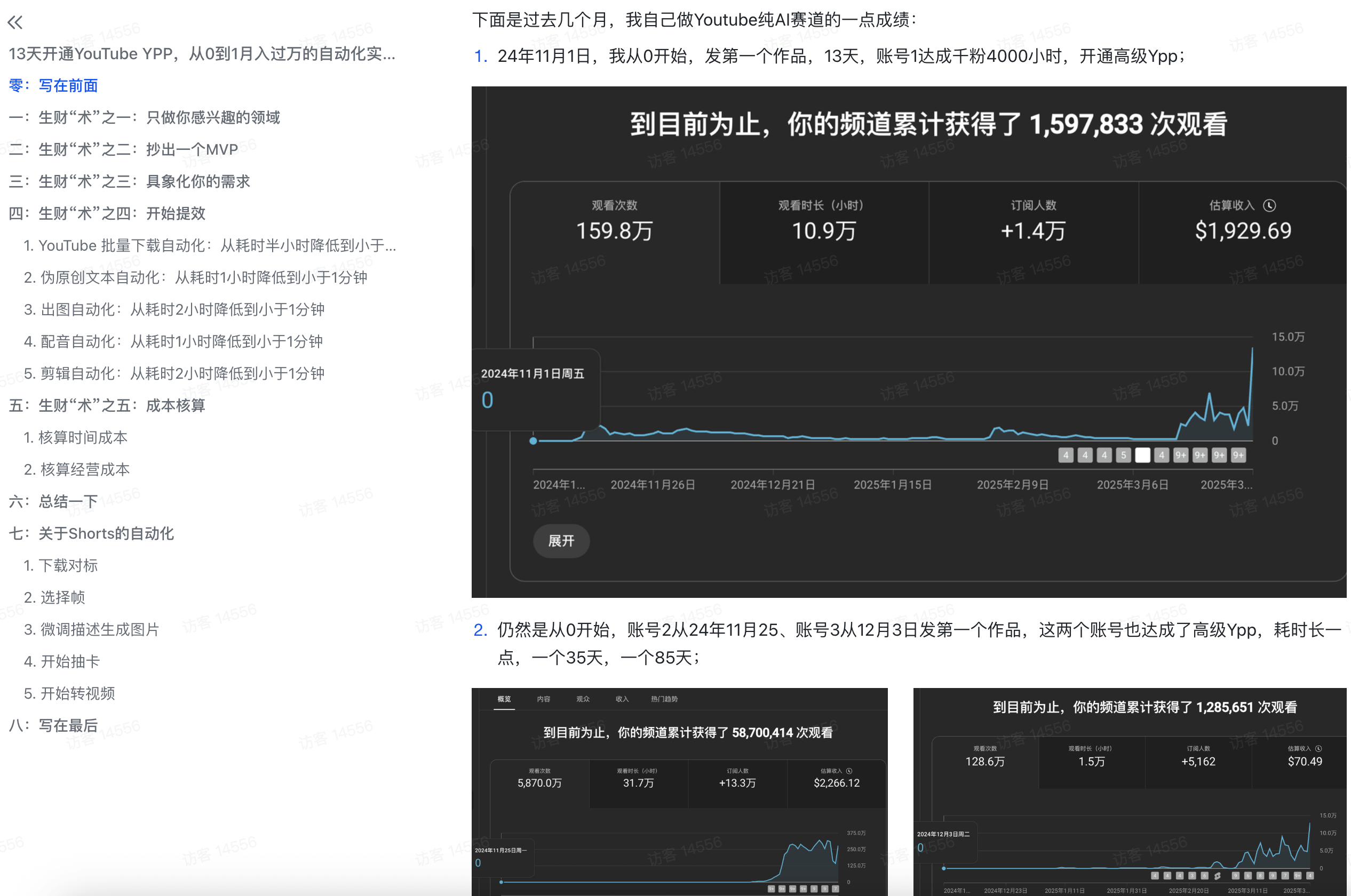Jump to 七：关于Shorts的自动化 section

point(91,534)
